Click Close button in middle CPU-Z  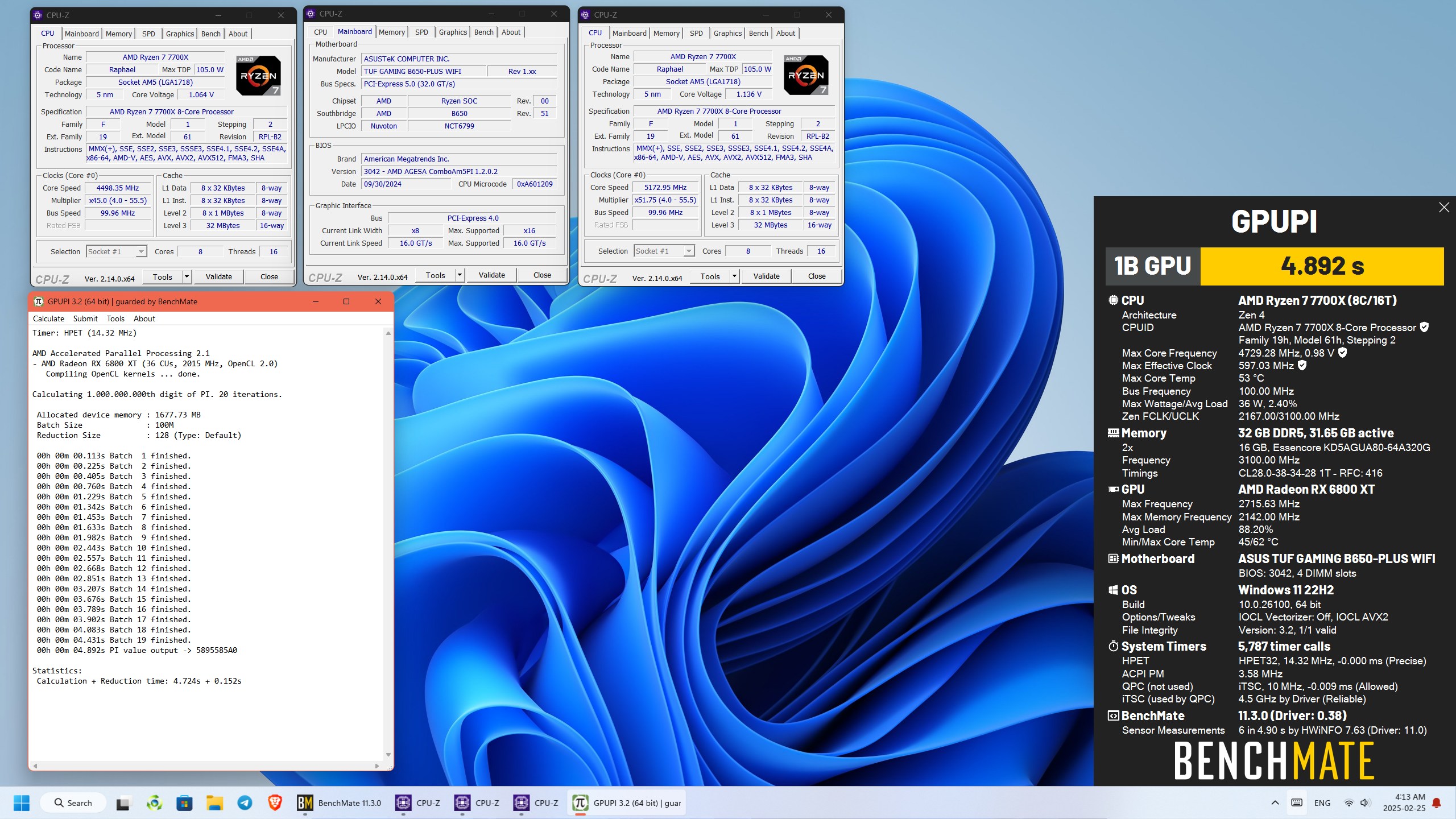click(543, 275)
